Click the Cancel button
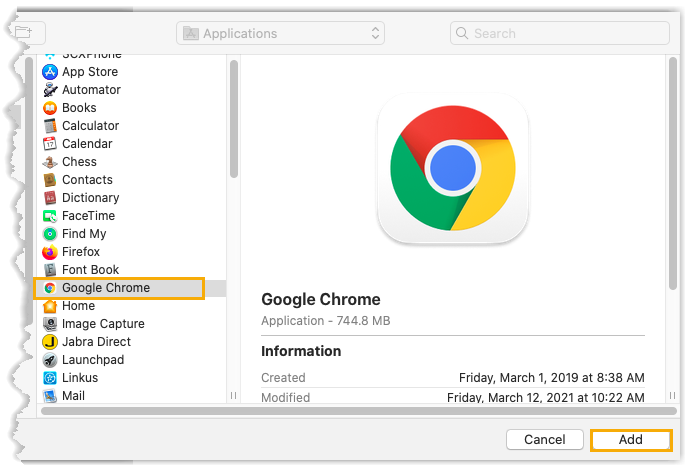The width and height of the screenshot is (686, 472). click(545, 440)
